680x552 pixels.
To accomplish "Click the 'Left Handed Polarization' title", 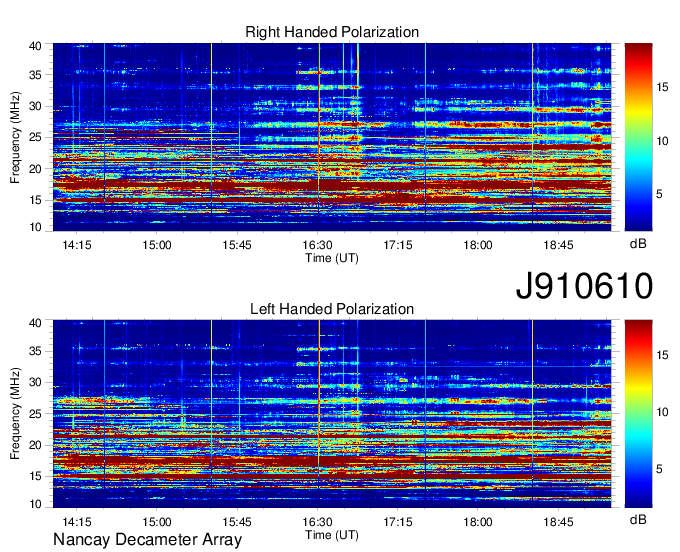I will click(332, 309).
